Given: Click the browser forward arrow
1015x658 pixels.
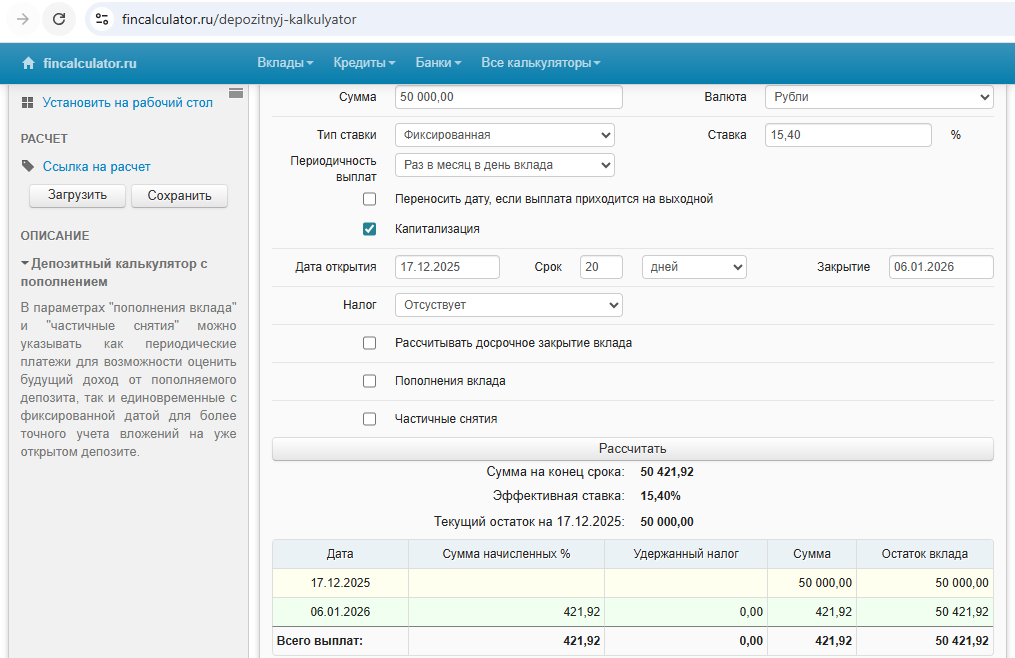Looking at the screenshot, I should coord(23,19).
